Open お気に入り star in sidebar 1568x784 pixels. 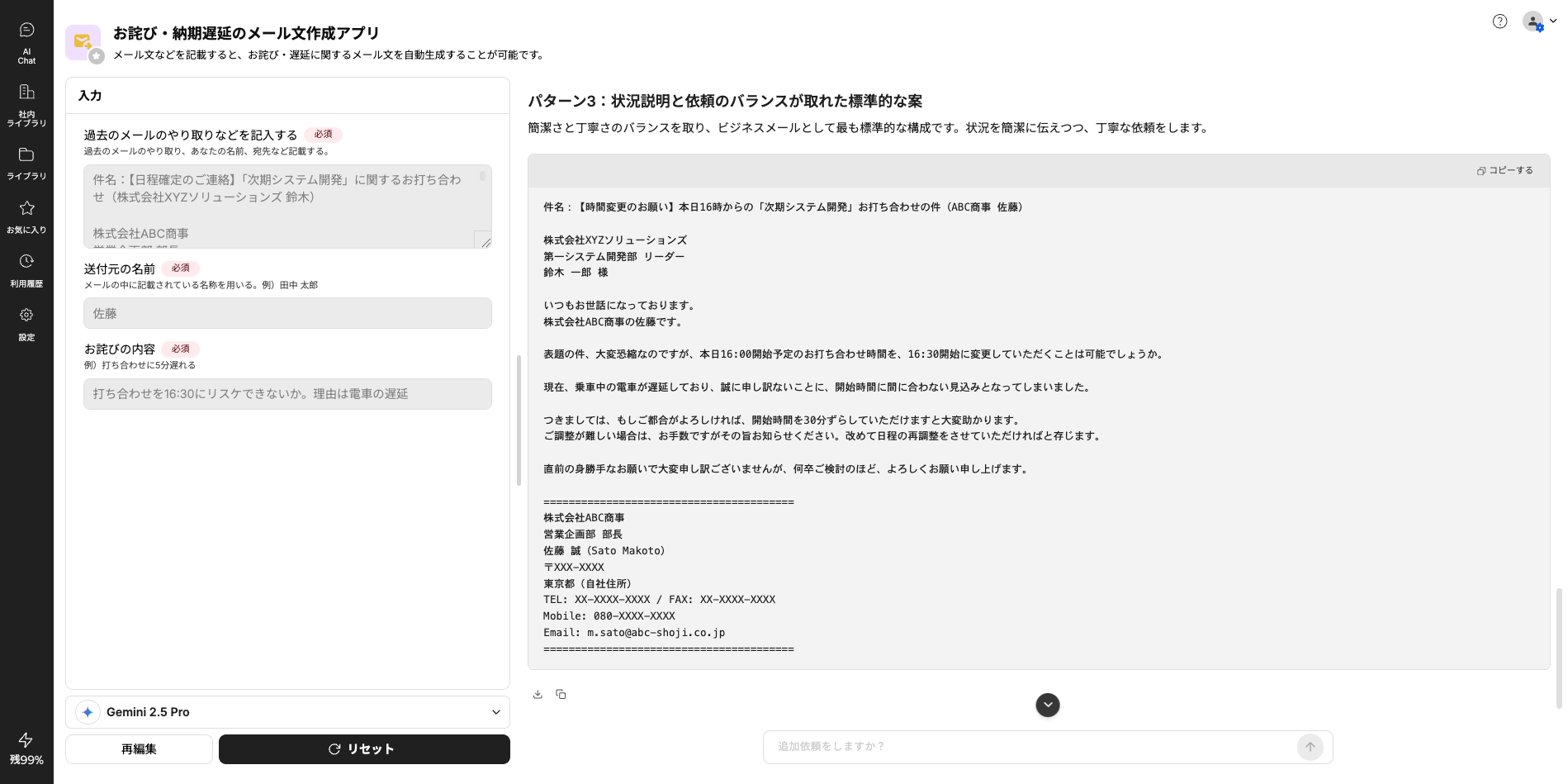coord(26,216)
